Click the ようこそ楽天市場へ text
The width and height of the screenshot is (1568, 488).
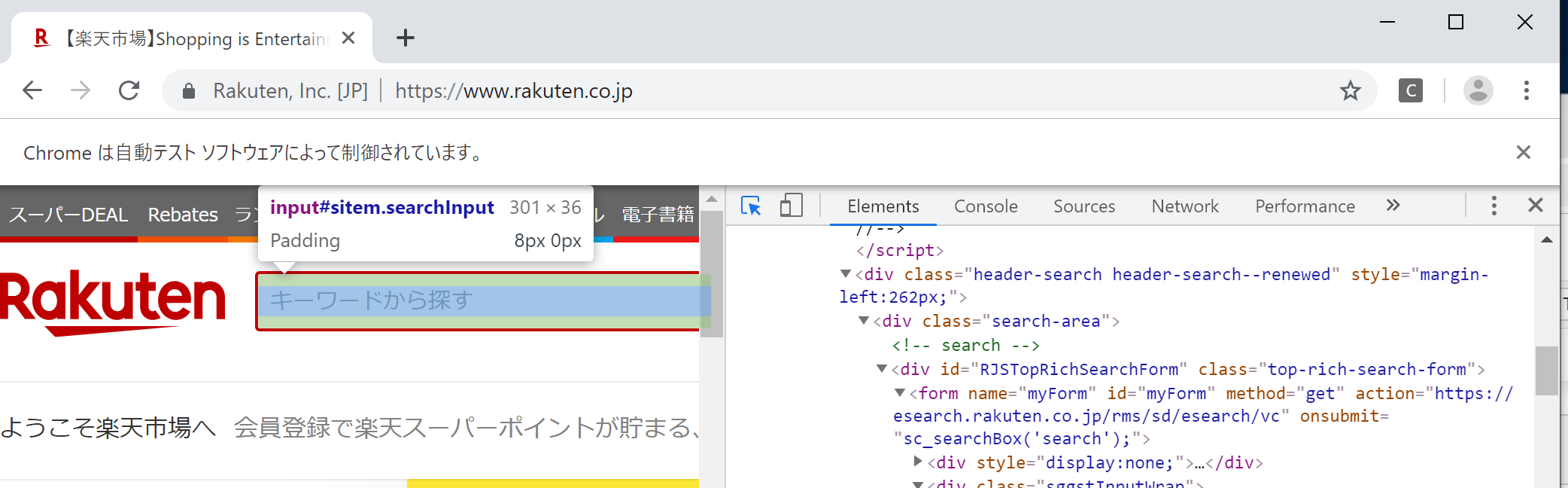click(x=108, y=428)
